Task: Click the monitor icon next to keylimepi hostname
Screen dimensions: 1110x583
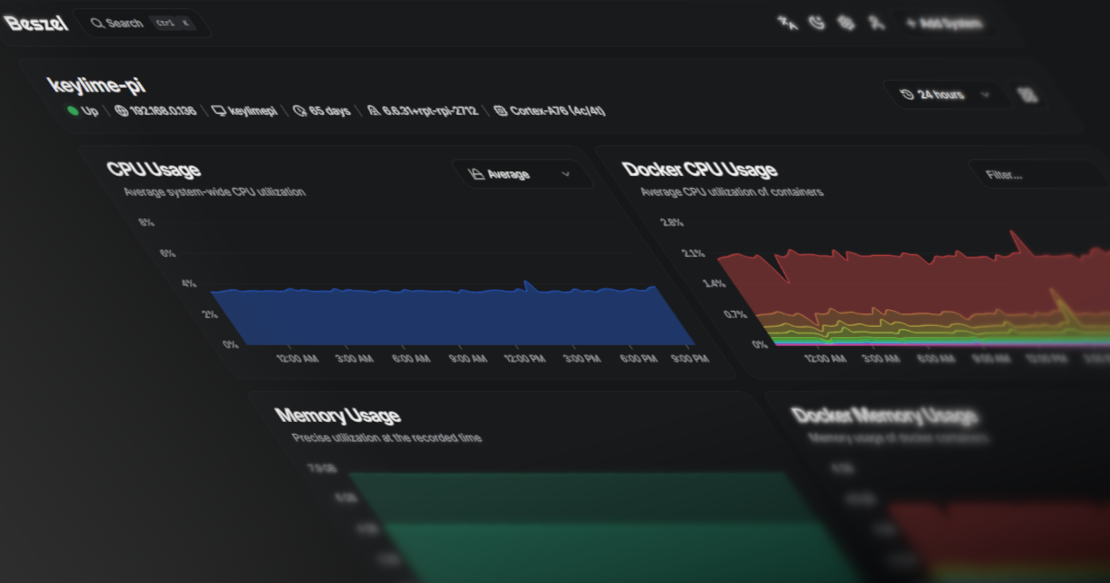Action: tap(218, 111)
